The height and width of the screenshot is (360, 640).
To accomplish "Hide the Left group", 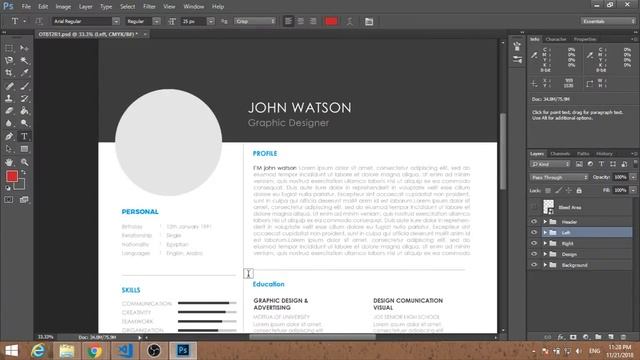I will [534, 232].
